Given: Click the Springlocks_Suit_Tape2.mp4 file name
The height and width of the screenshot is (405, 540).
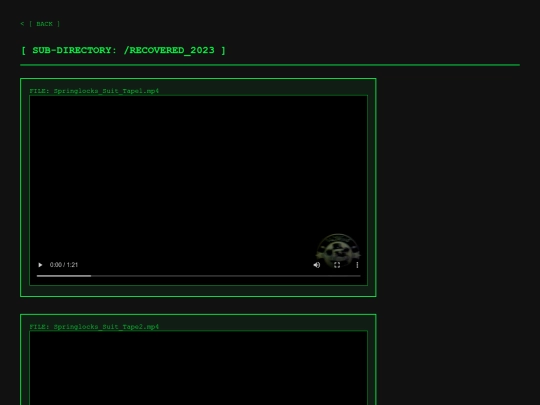Looking at the screenshot, I should coord(106,326).
